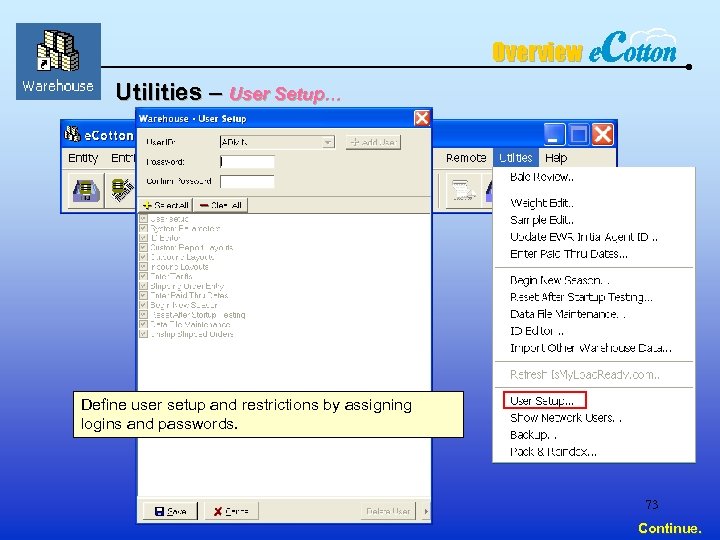Toggle the Unship Shipped Orders checkbox
This screenshot has height=540, width=720.
click(143, 334)
